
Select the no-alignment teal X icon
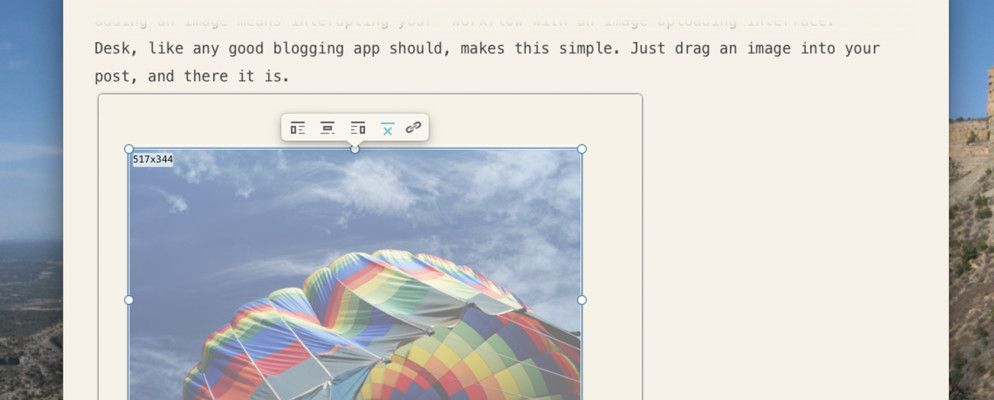(x=387, y=128)
